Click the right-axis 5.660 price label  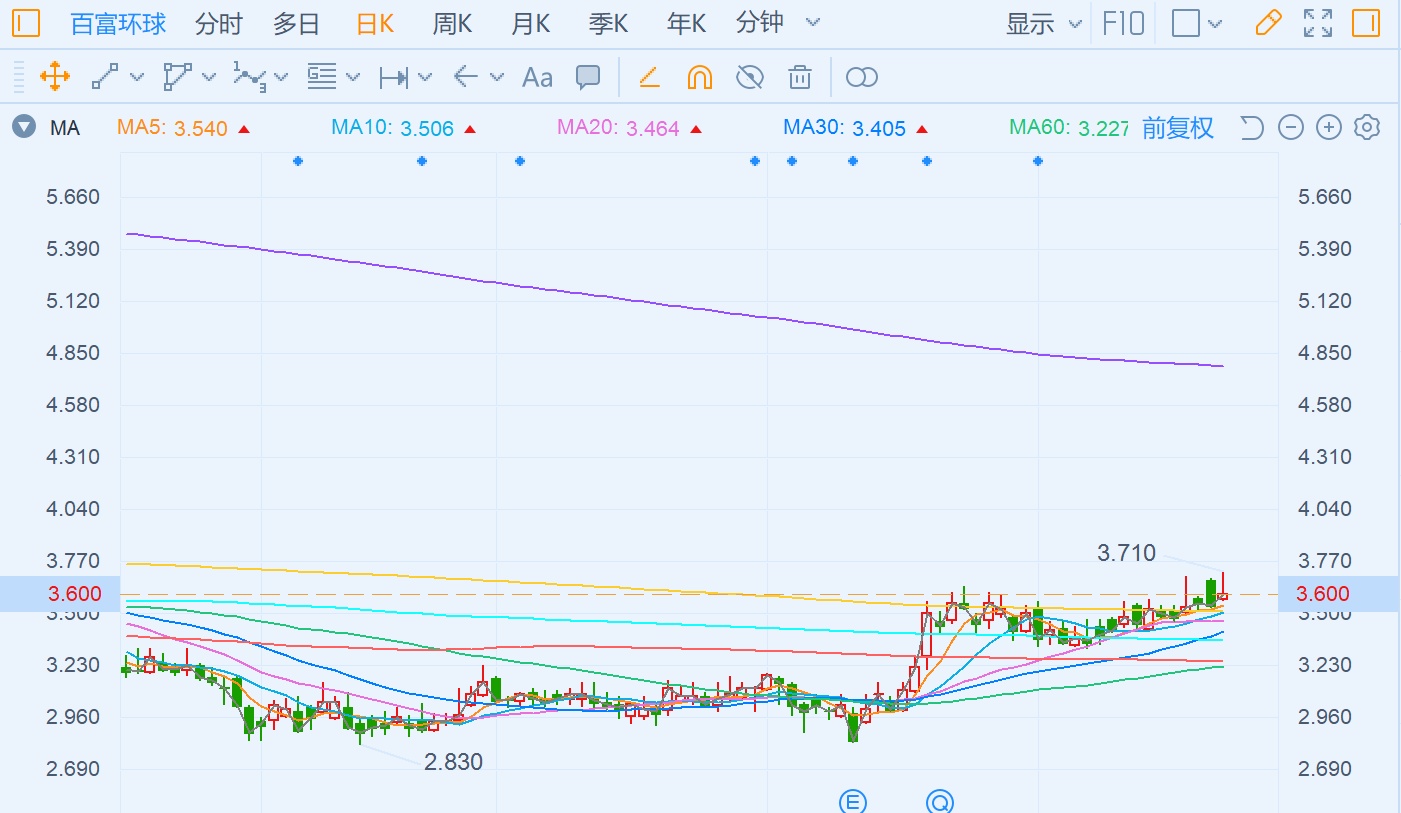coord(1324,197)
